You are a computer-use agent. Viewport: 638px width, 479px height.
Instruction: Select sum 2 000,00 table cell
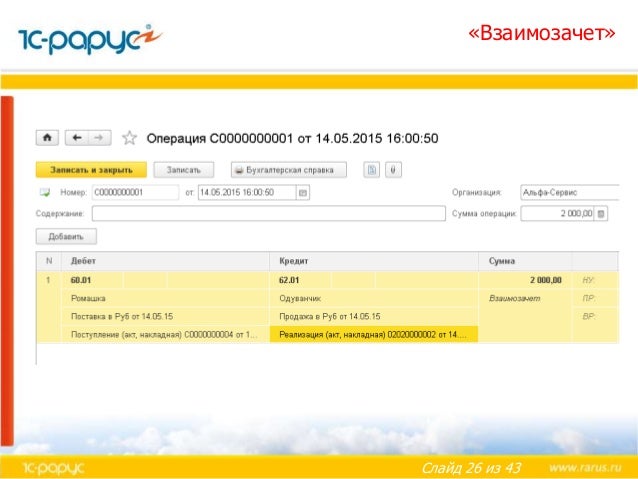point(525,280)
